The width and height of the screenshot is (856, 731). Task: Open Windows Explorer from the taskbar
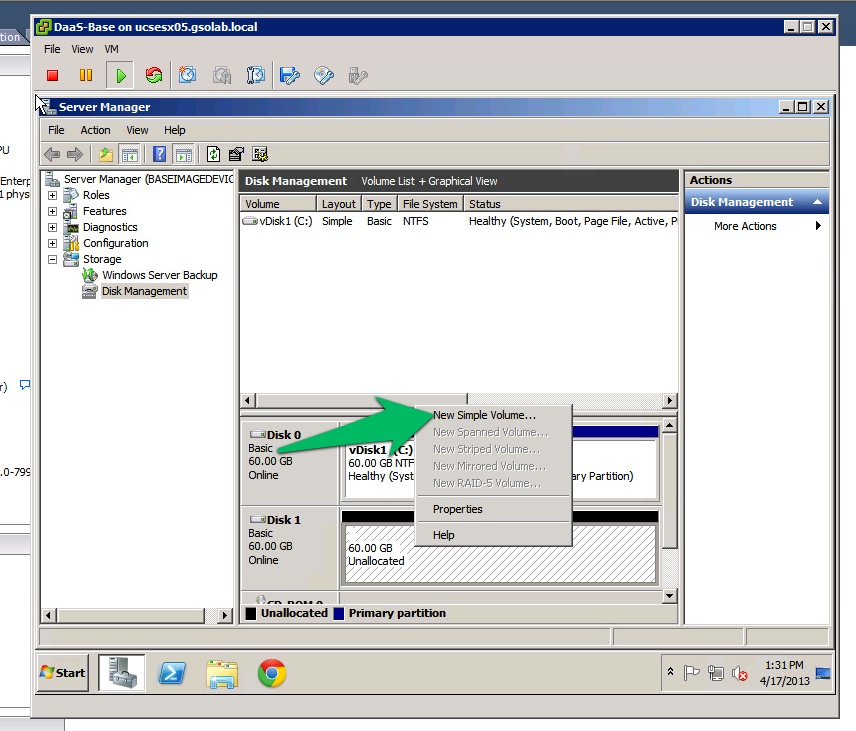point(222,674)
